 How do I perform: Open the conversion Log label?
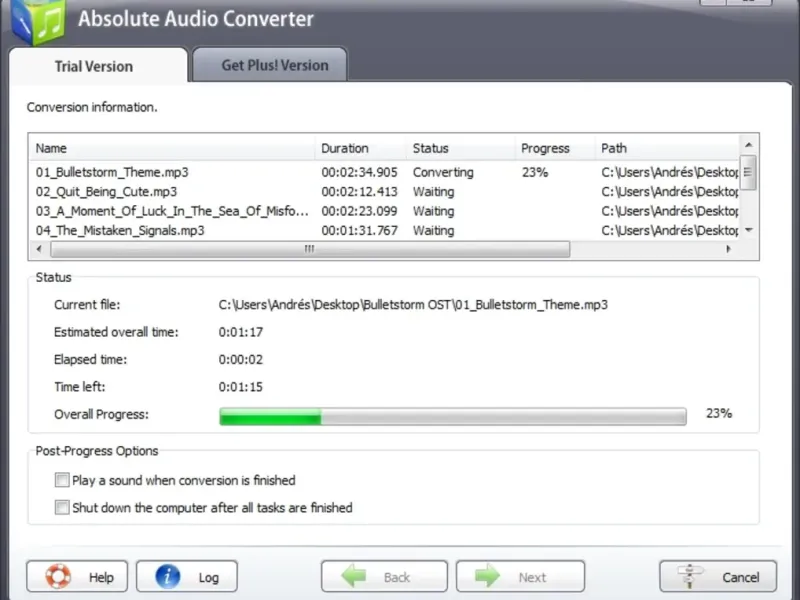pos(209,578)
